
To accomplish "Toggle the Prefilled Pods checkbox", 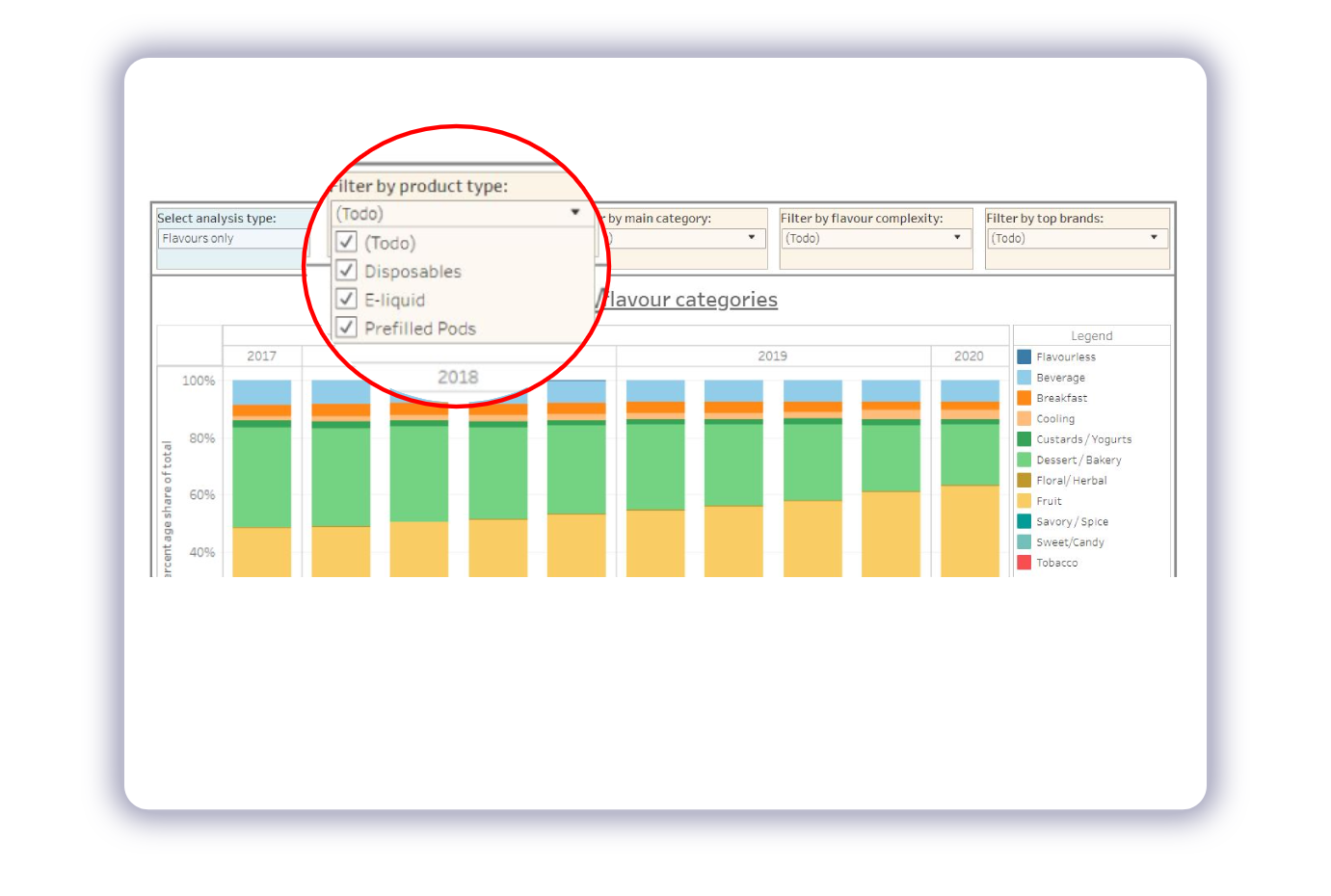I will (347, 328).
